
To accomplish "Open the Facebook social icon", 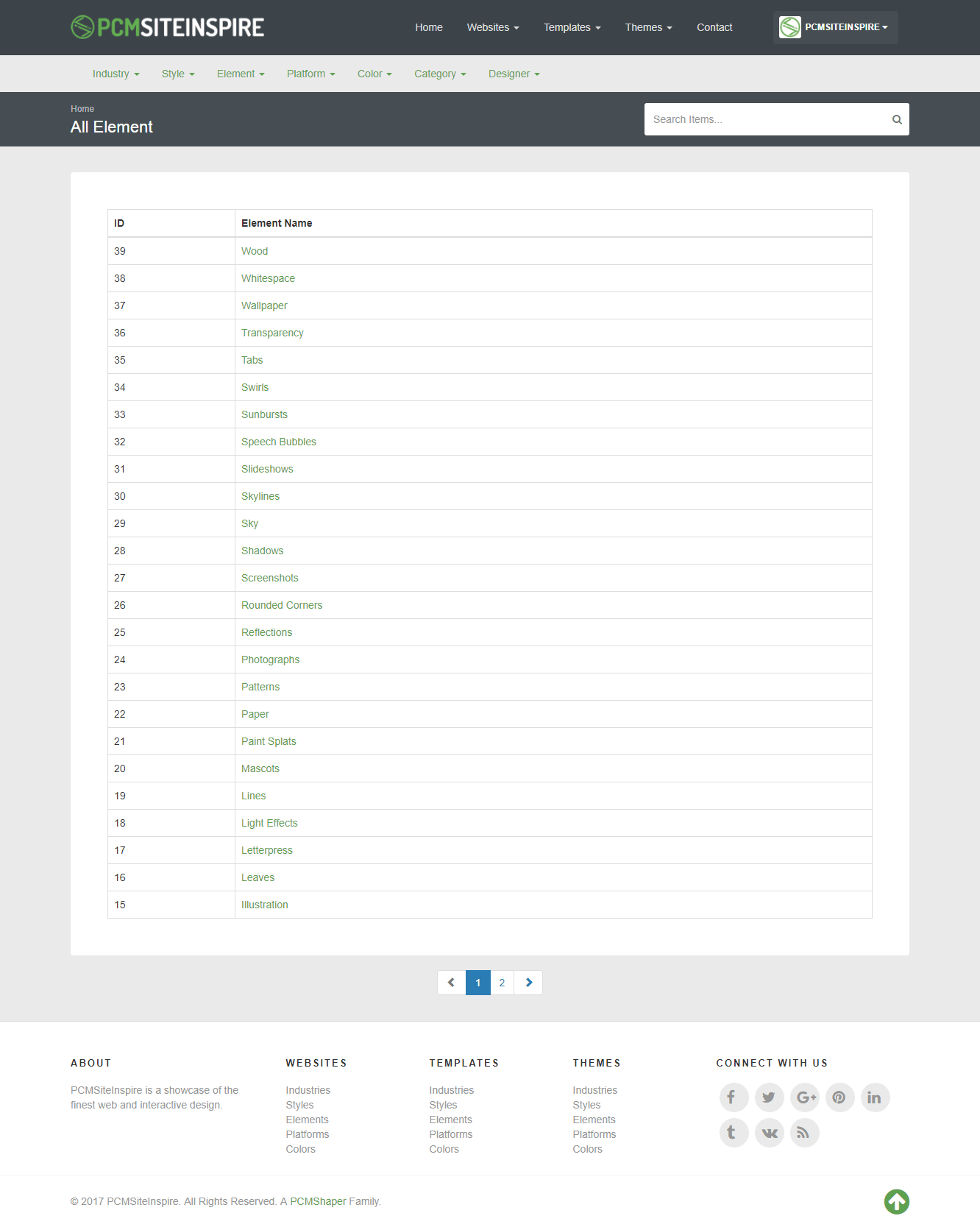I will (x=734, y=1097).
